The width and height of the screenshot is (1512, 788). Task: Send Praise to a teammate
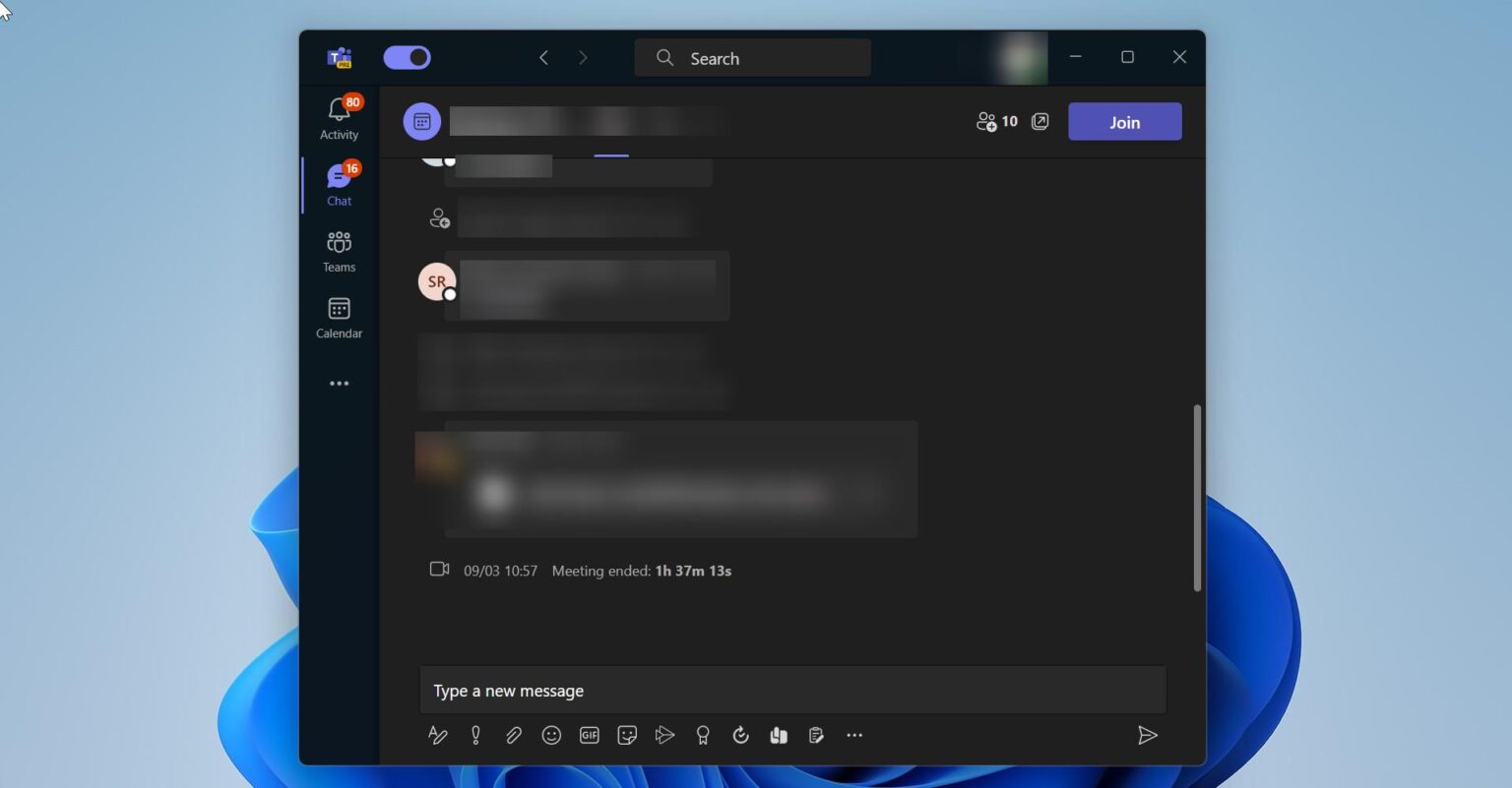pyautogui.click(x=703, y=735)
